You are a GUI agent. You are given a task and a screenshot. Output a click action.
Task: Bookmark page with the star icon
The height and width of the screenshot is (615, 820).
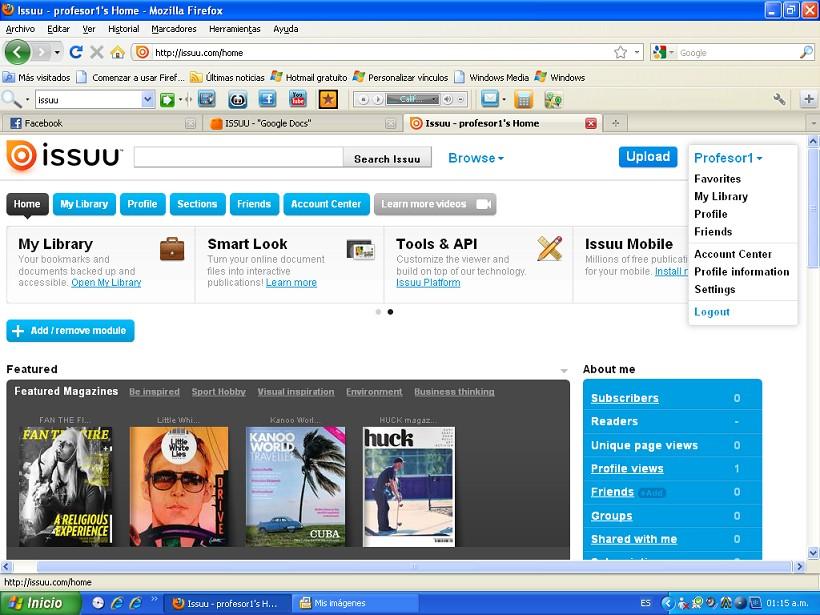[620, 52]
